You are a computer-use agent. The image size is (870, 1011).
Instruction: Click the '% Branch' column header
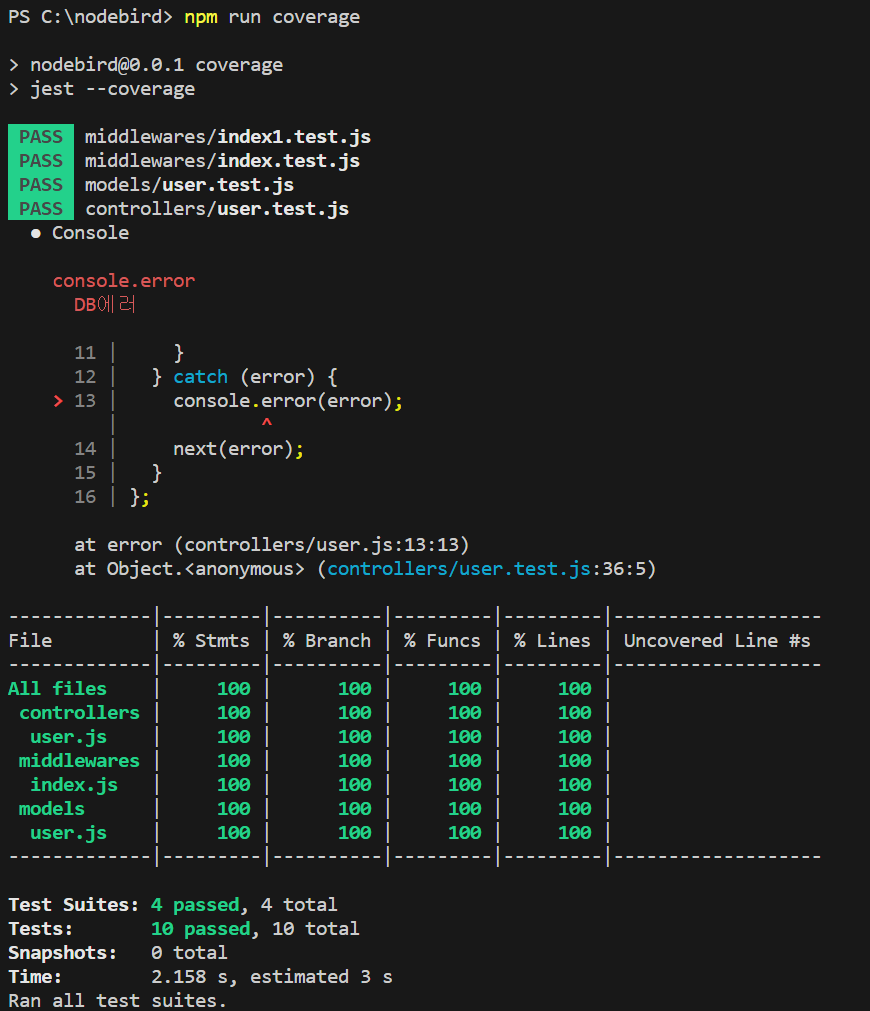(x=327, y=641)
